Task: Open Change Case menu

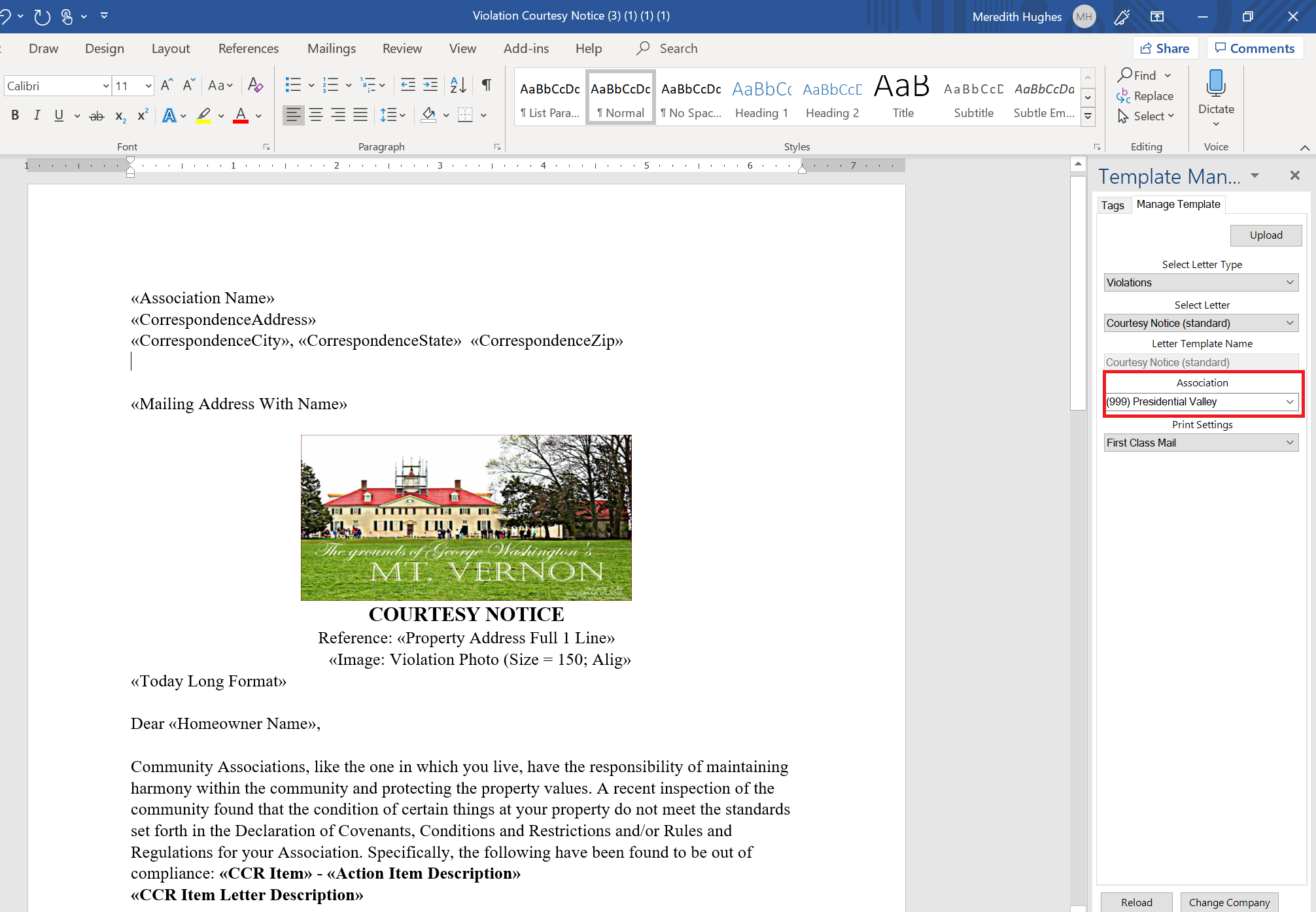Action: pyautogui.click(x=220, y=85)
